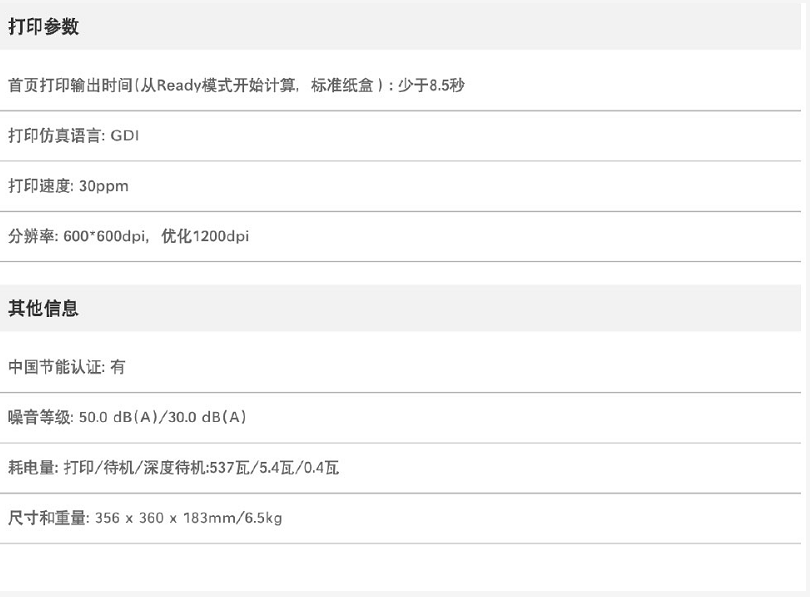This screenshot has width=810, height=597.
Task: Select the 分辨率 600*600dpi row
Action: [x=400, y=237]
